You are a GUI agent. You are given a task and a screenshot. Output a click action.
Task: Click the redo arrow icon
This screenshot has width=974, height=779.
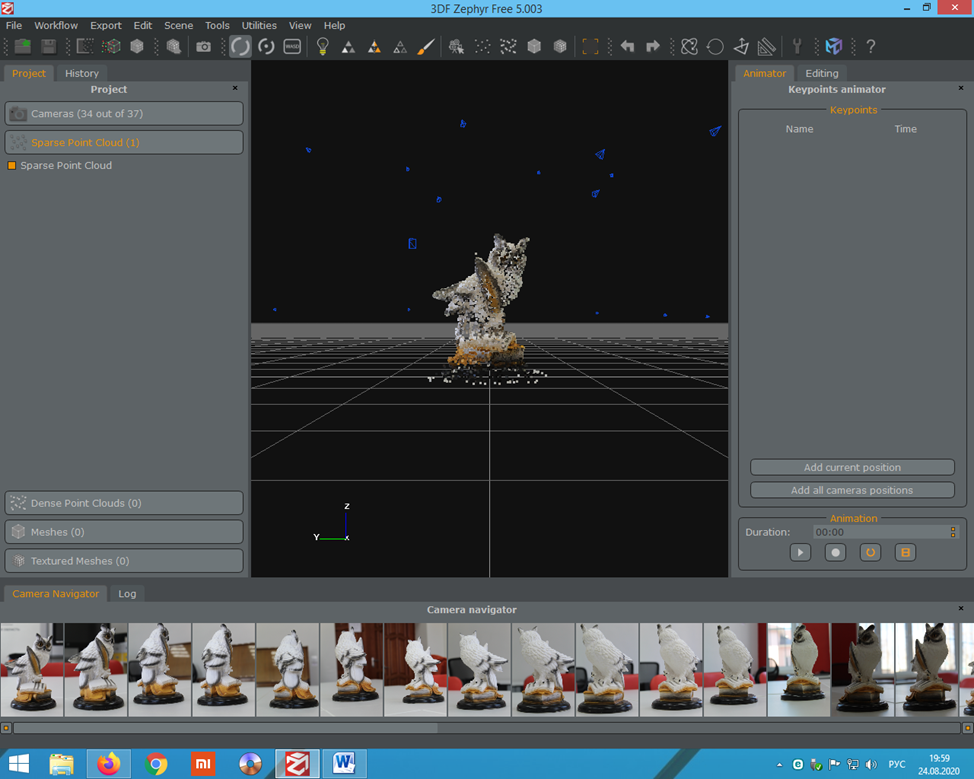653,47
